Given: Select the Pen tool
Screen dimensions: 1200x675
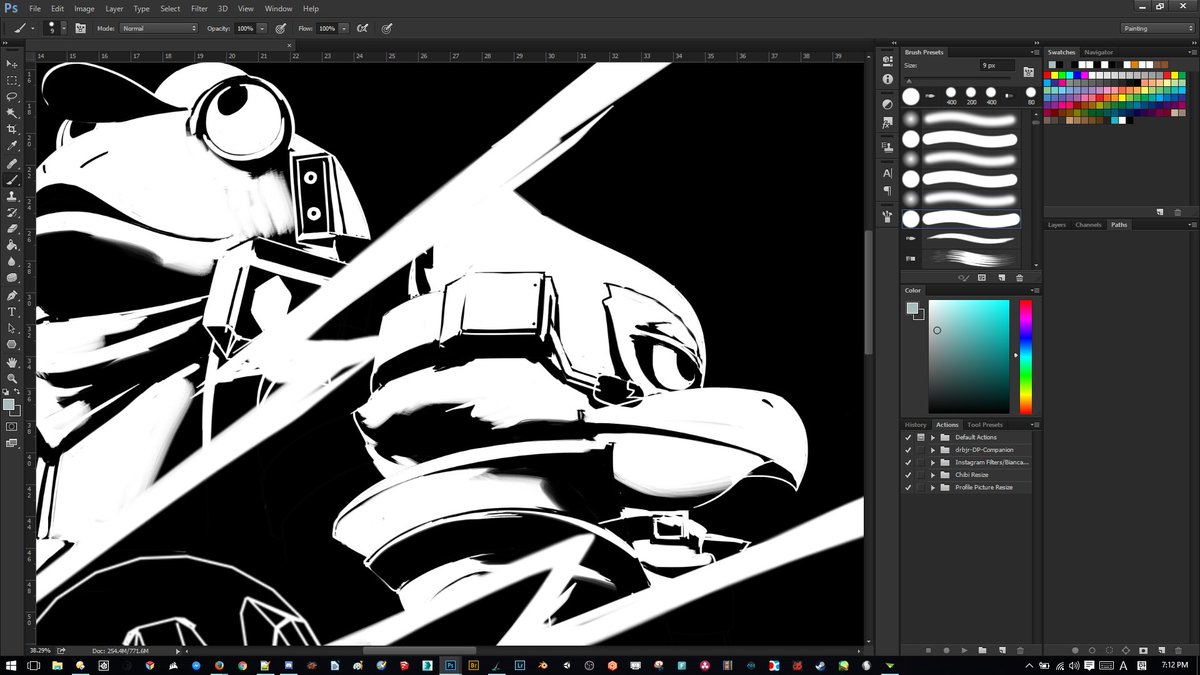Looking at the screenshot, I should (x=12, y=296).
